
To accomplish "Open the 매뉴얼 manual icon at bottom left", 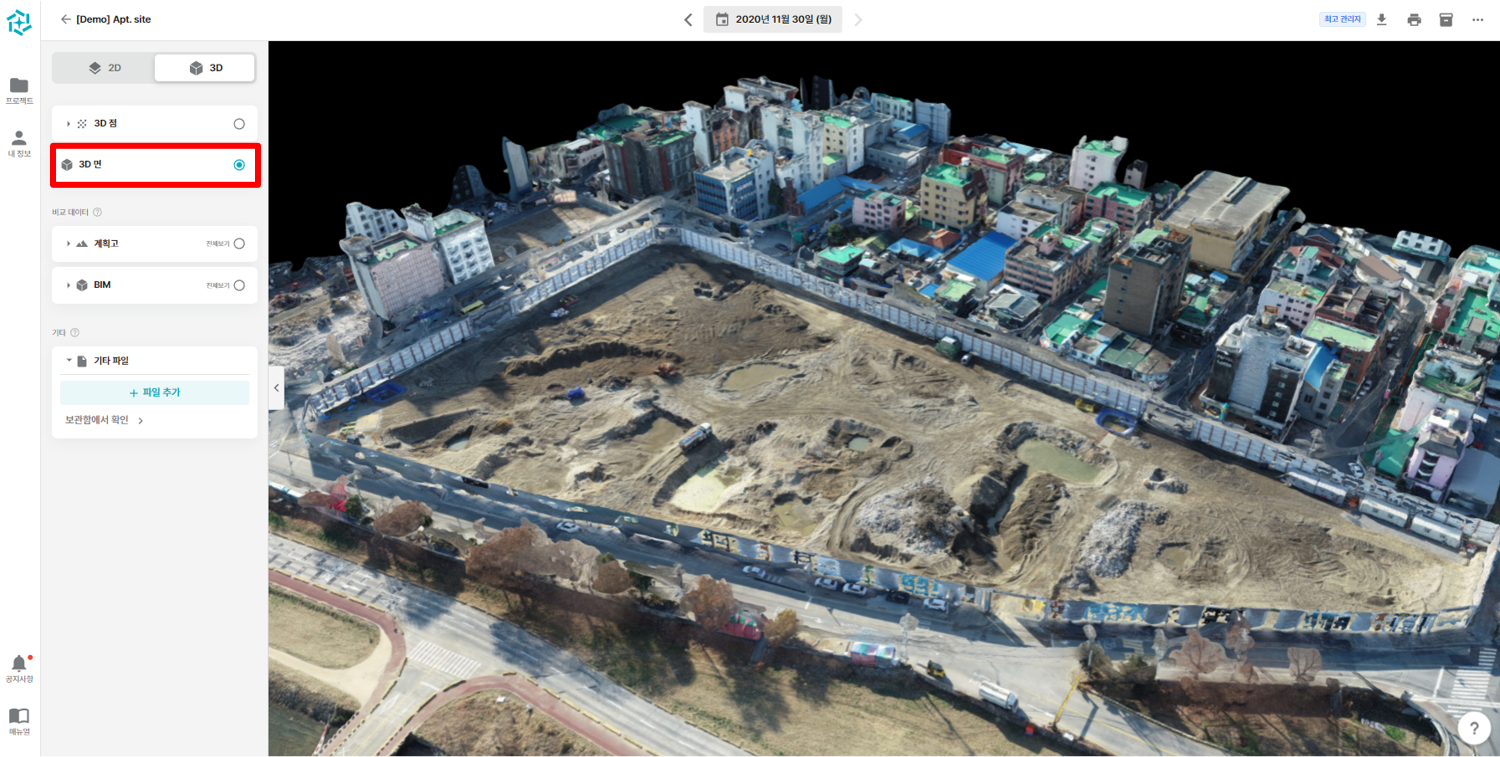I will (19, 716).
